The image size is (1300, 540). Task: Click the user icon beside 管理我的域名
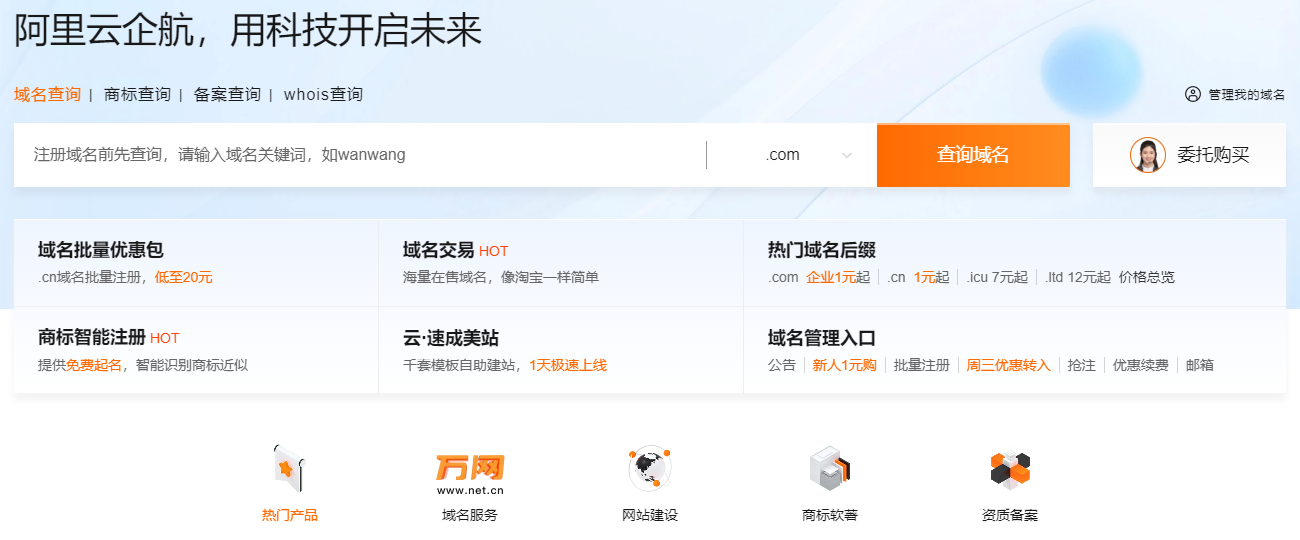(1193, 95)
